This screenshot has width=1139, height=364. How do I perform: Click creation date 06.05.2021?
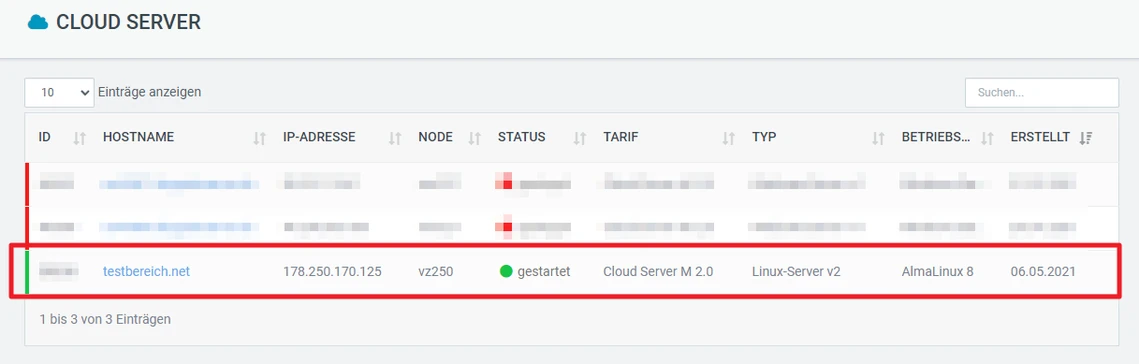tap(1043, 272)
